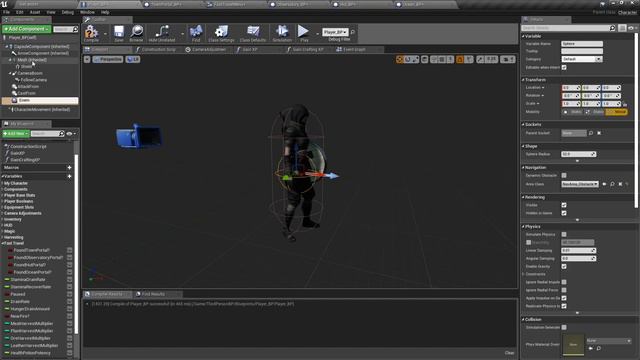This screenshot has width=640, height=360.
Task: Clear Parent Socket with X icon
Action: 599,133
